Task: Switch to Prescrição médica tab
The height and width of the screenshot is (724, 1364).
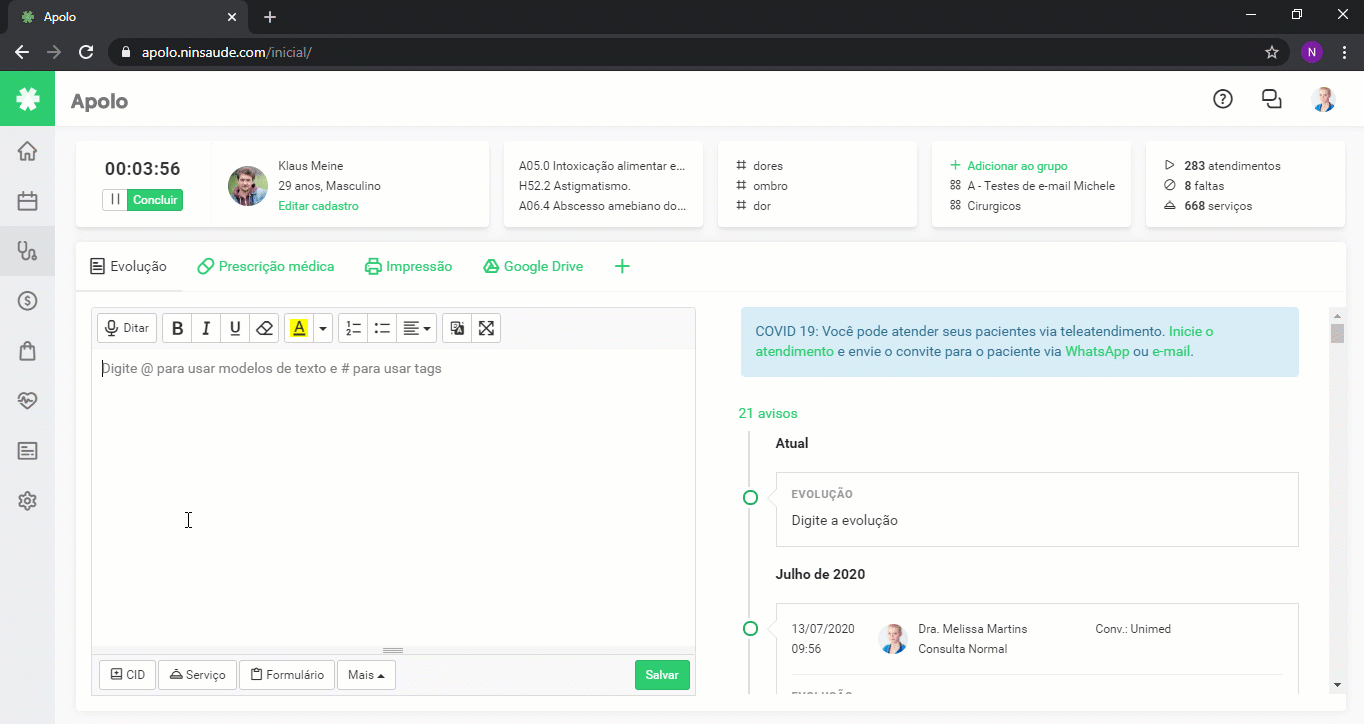Action: tap(266, 266)
